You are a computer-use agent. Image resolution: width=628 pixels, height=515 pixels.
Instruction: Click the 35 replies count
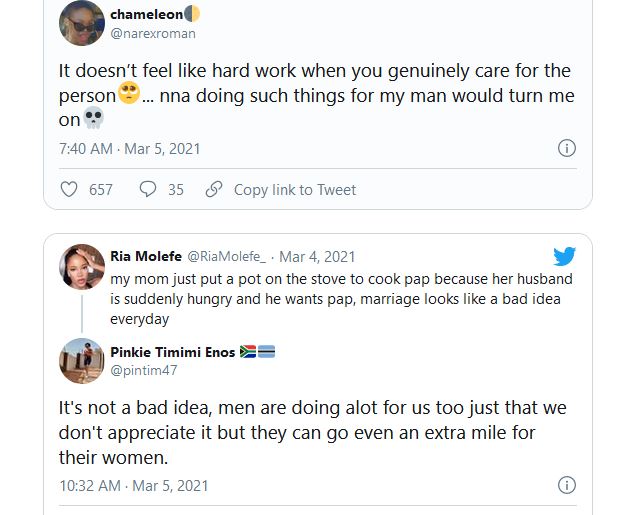coord(176,189)
